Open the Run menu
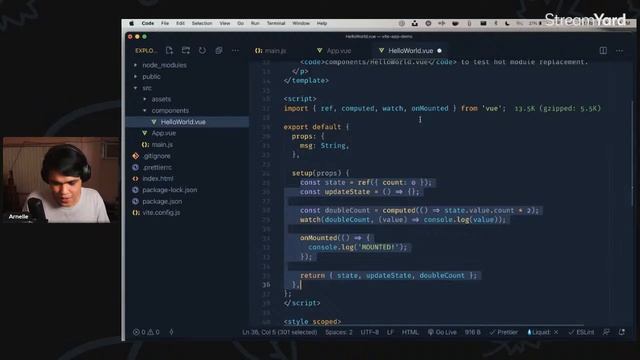Image resolution: width=640 pixels, height=360 pixels. tap(255, 23)
